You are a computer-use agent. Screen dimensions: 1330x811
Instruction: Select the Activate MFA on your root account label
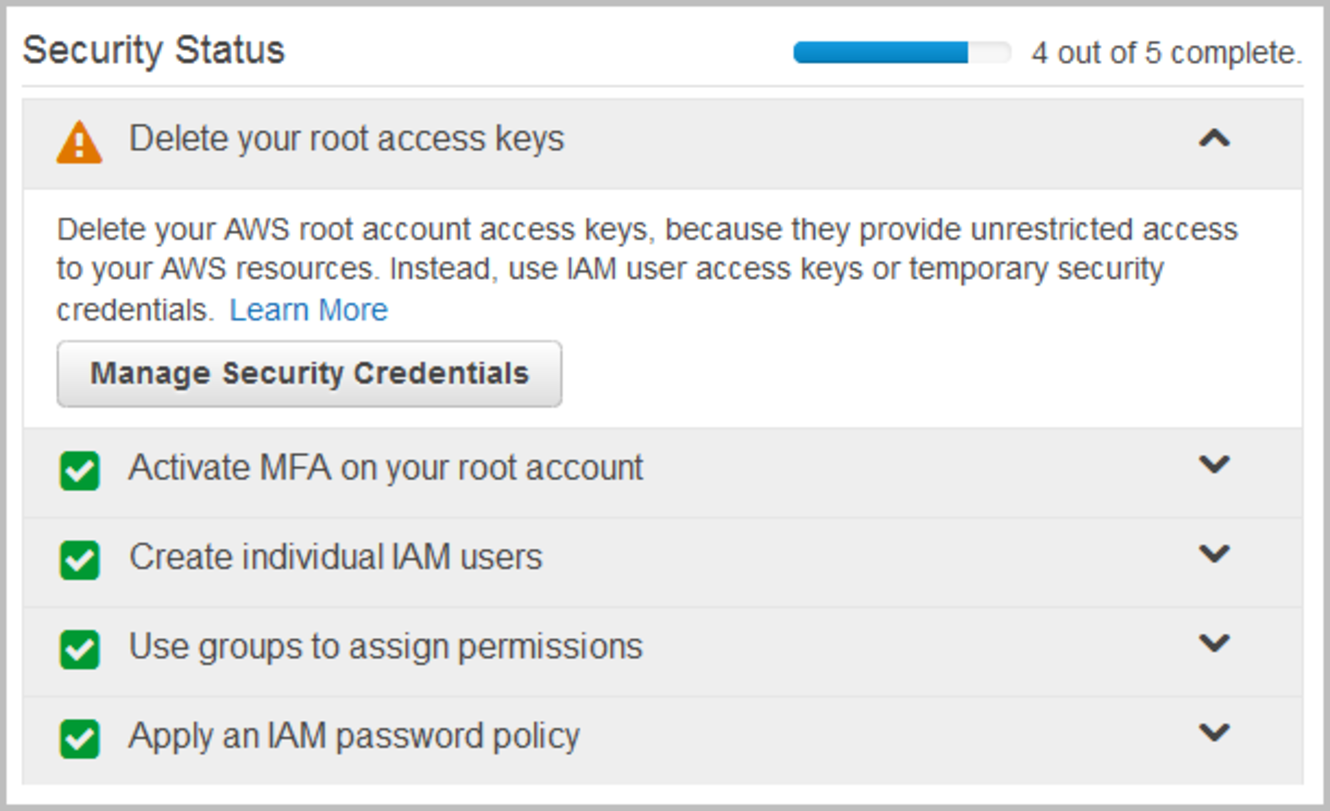pos(386,468)
